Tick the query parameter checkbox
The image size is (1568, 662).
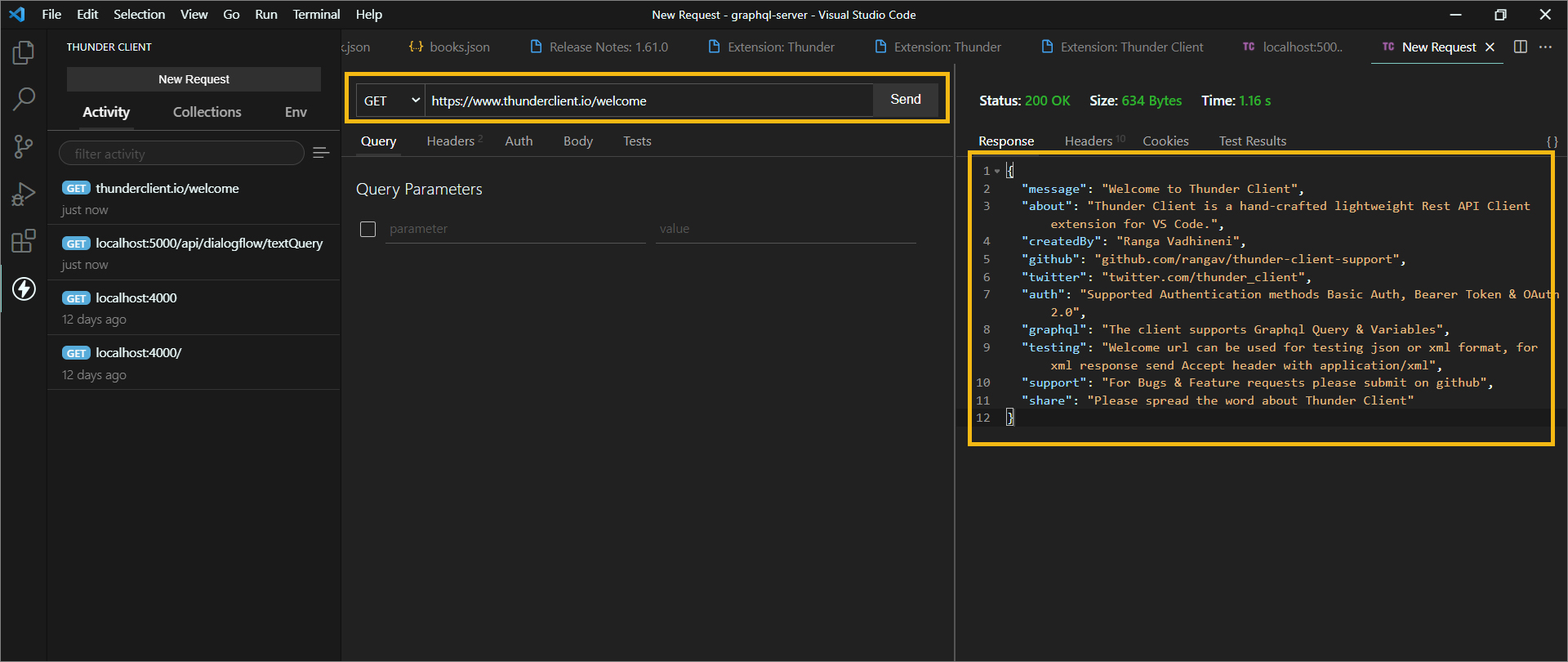point(368,229)
